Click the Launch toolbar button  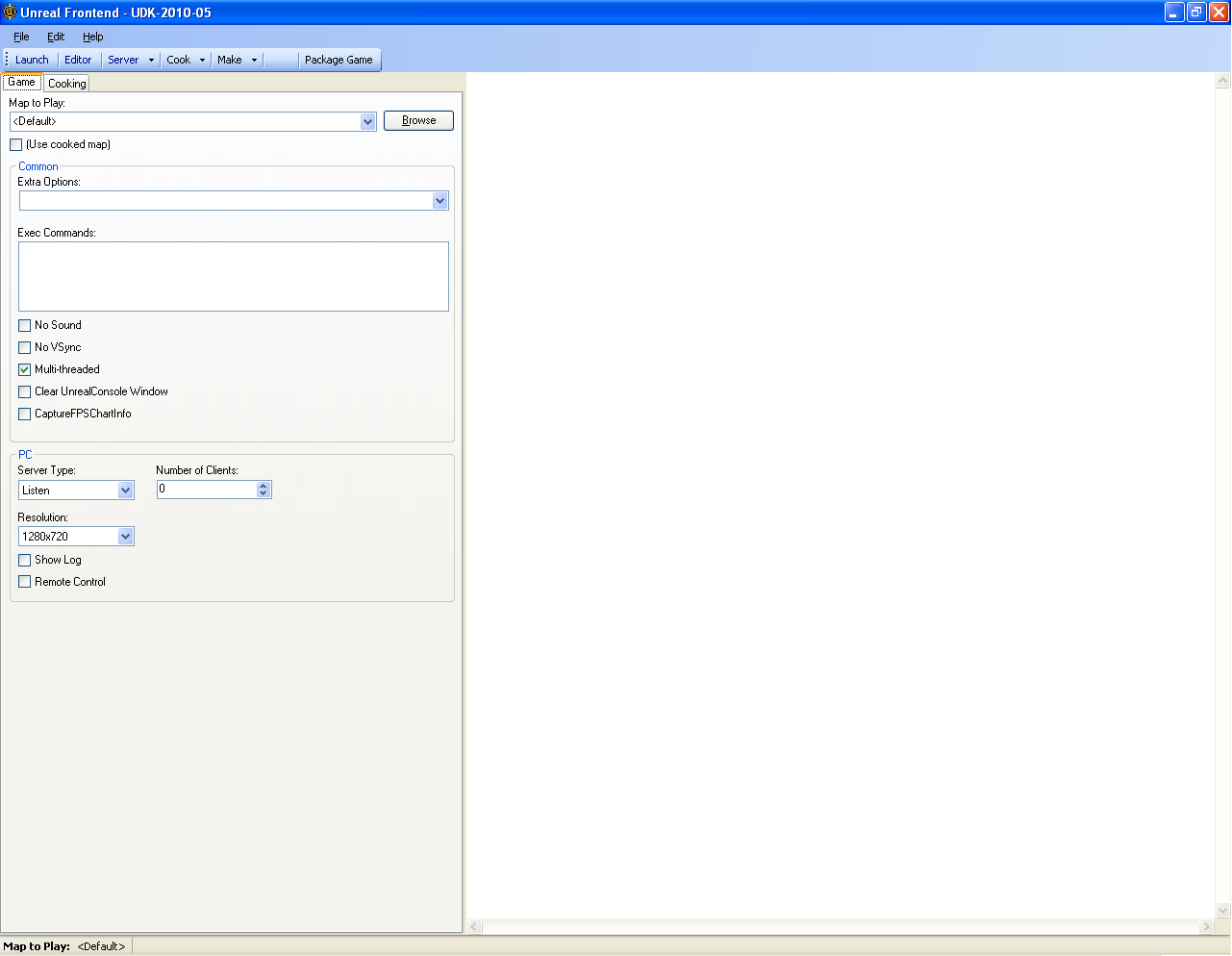coord(32,60)
